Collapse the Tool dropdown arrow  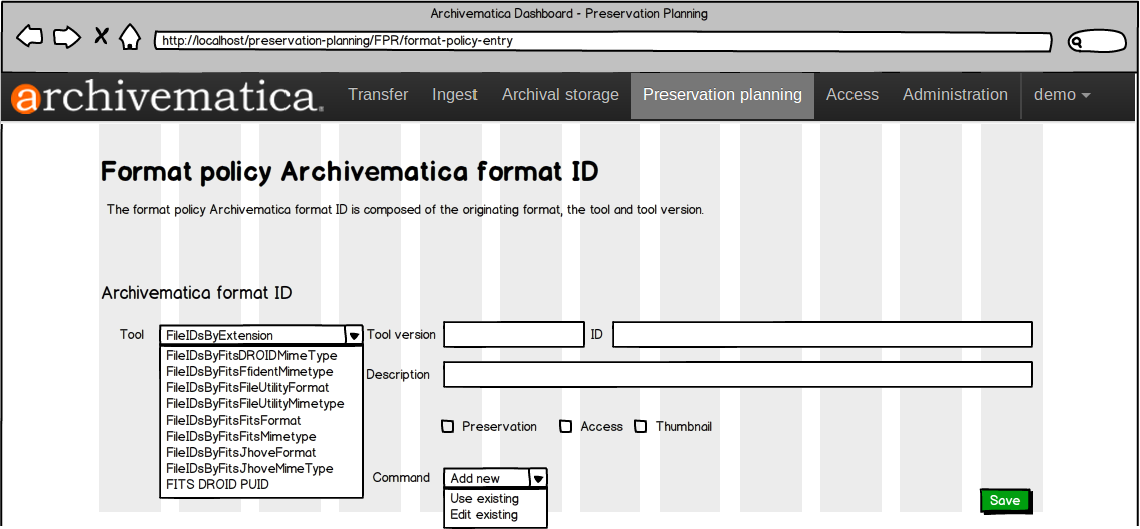coord(353,336)
